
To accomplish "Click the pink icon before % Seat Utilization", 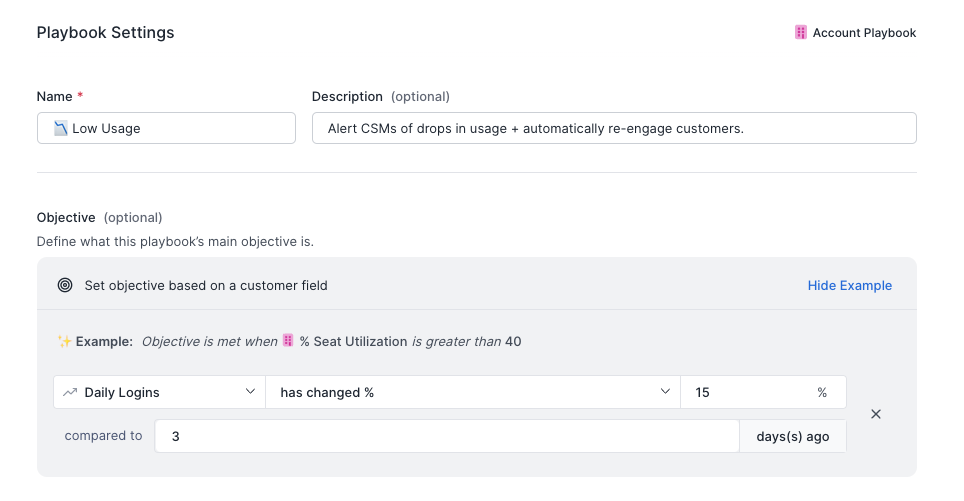I will coord(288,341).
